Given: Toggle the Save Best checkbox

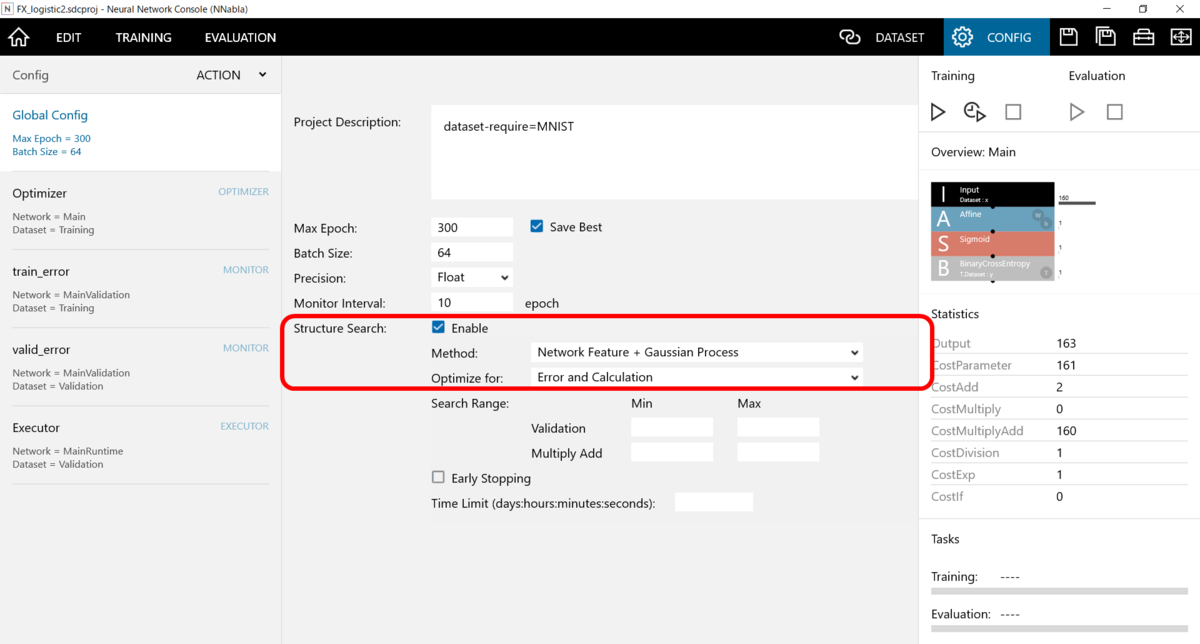Looking at the screenshot, I should [537, 227].
